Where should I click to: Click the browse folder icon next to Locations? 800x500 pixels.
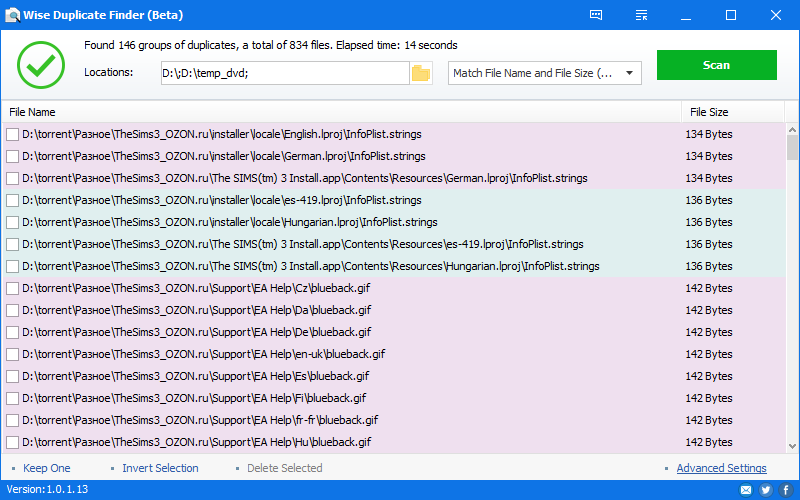pyautogui.click(x=421, y=73)
